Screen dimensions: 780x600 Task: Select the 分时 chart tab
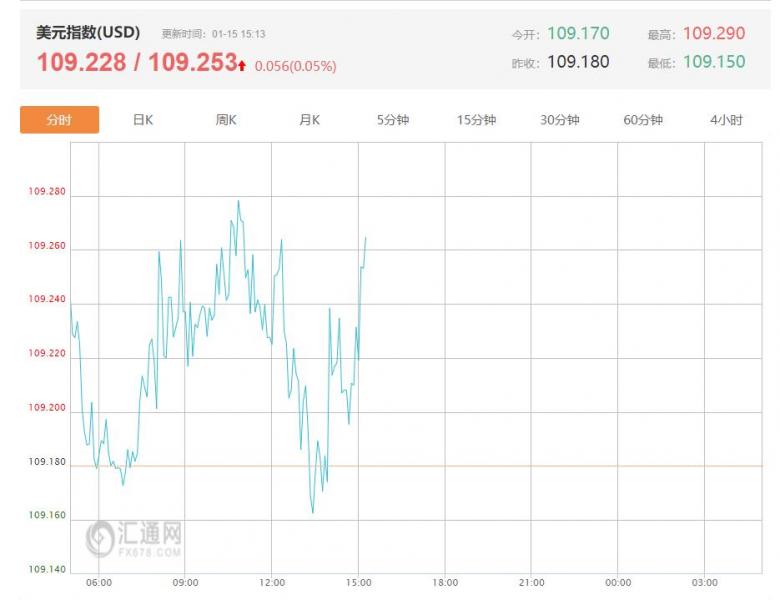(x=59, y=120)
